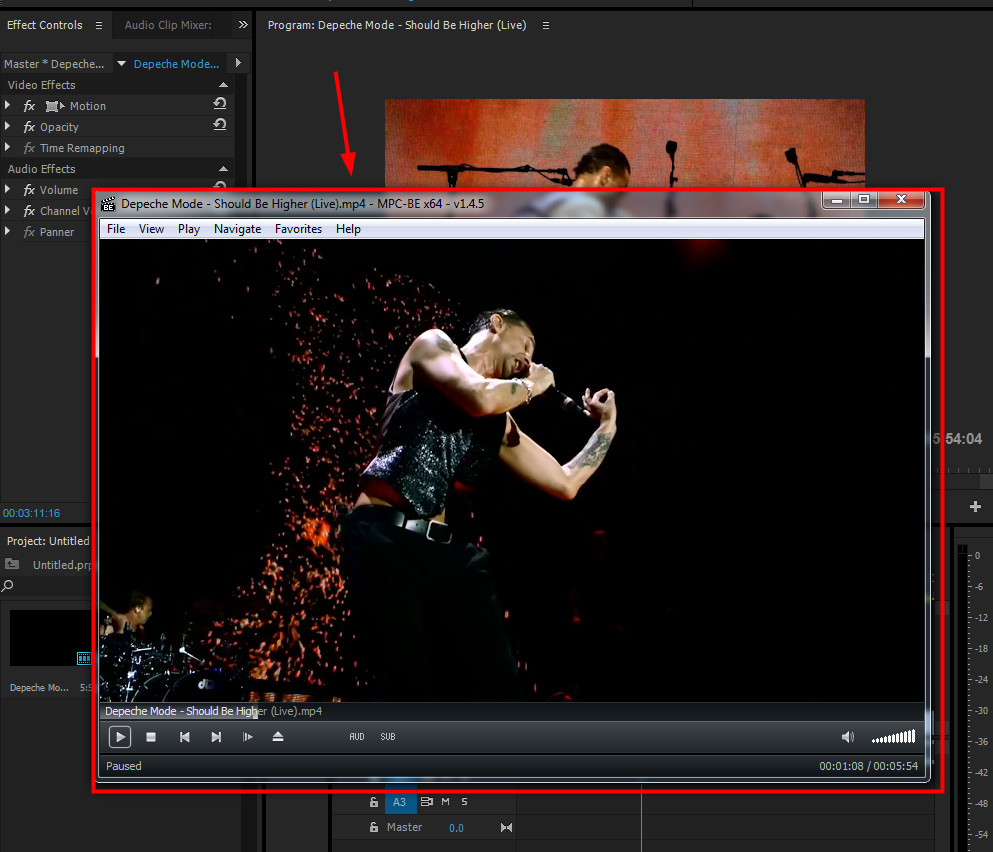
Task: Click the eject/open file icon
Action: pyautogui.click(x=278, y=737)
